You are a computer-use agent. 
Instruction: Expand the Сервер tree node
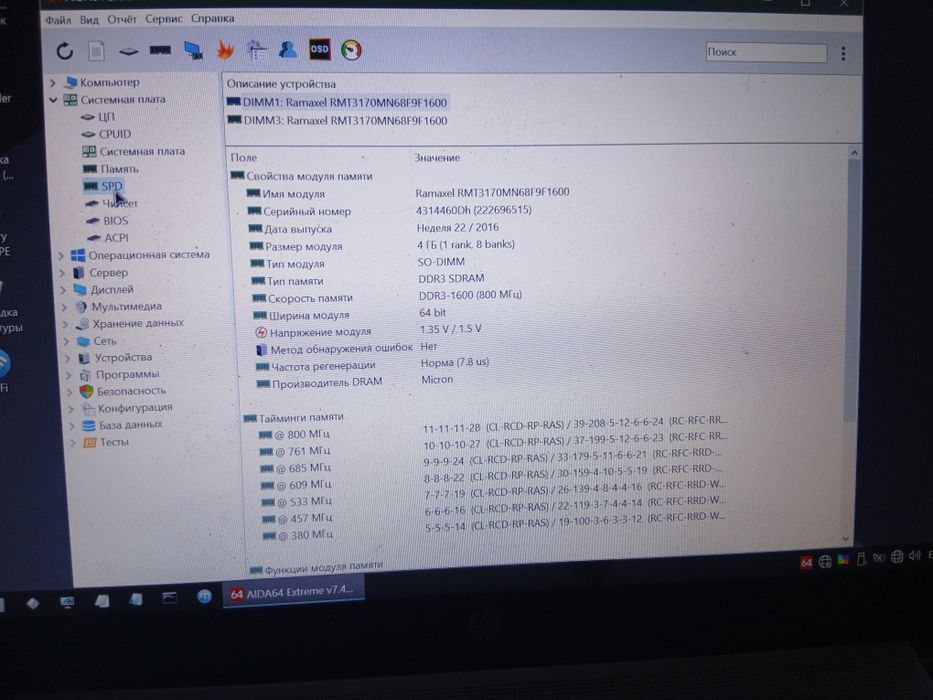[x=62, y=273]
